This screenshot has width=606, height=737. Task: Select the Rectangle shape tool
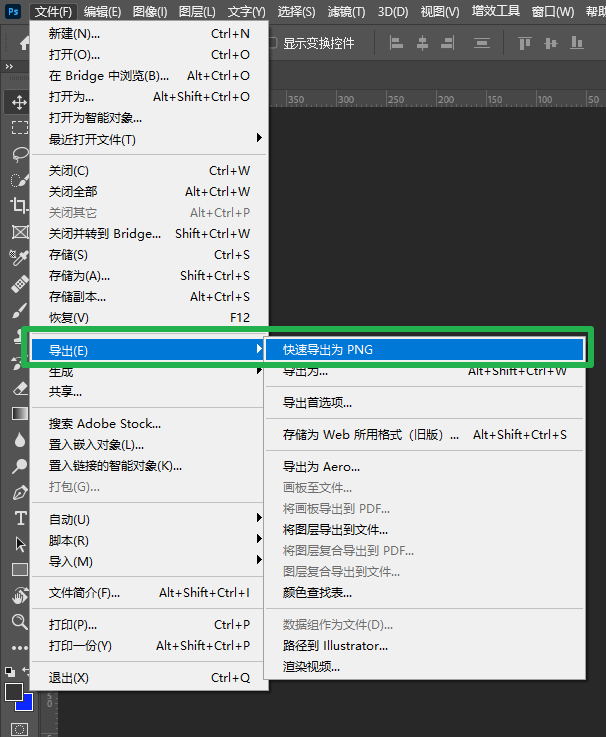[x=19, y=570]
